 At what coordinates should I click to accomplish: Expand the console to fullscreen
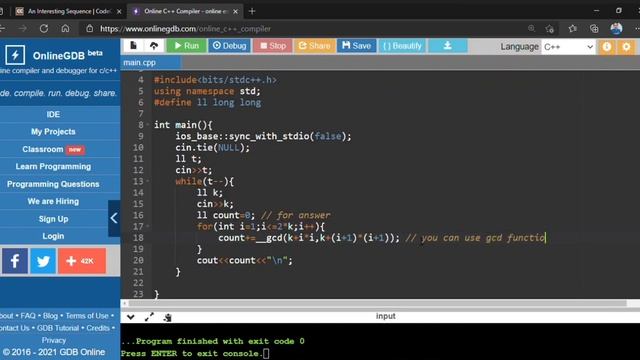(x=149, y=317)
